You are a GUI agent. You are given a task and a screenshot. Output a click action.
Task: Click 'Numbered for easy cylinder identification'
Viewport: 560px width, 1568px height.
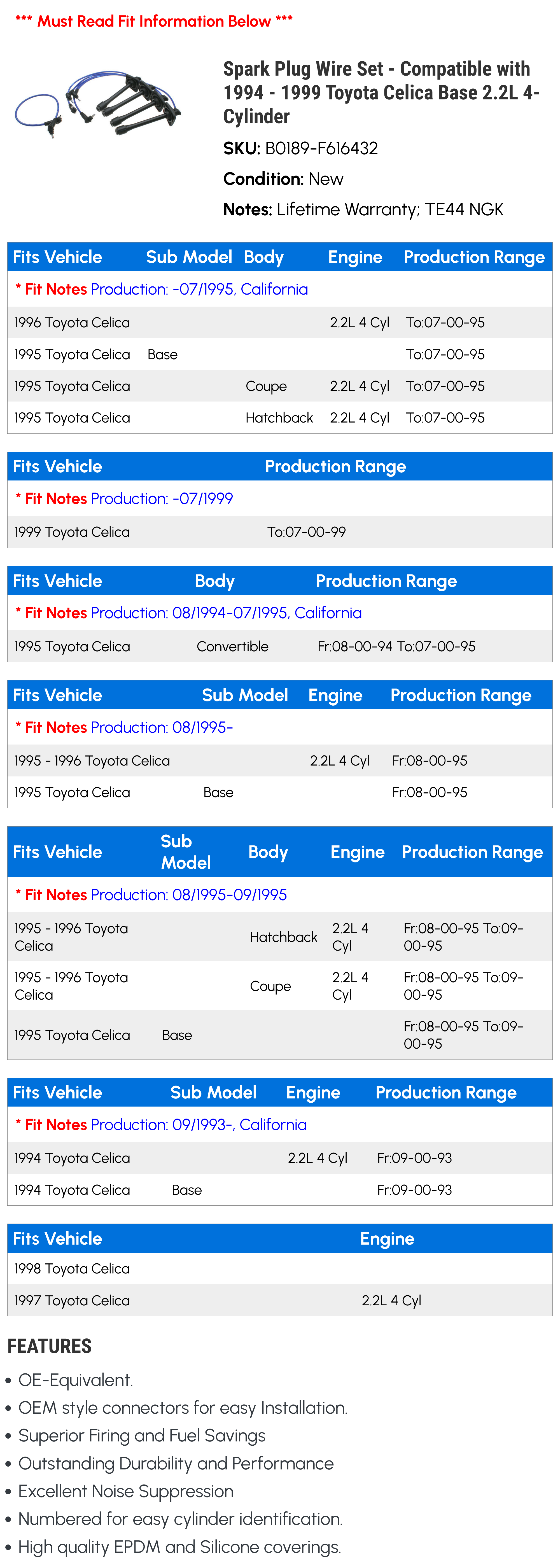[181, 1519]
